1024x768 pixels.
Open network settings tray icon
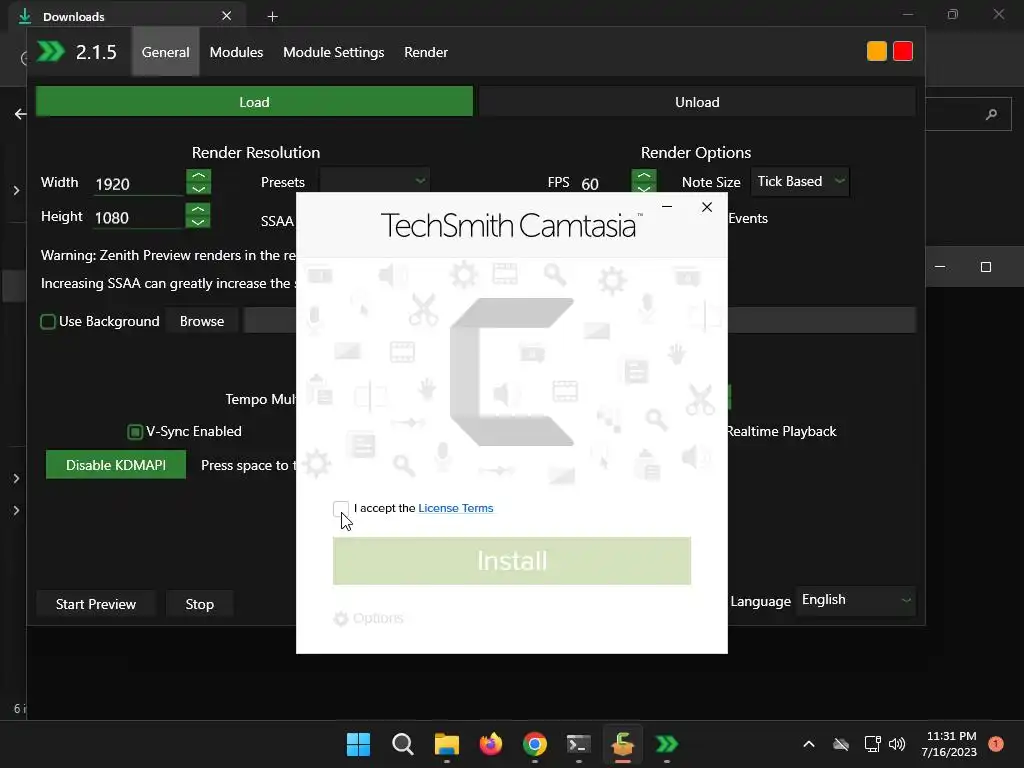click(x=872, y=744)
